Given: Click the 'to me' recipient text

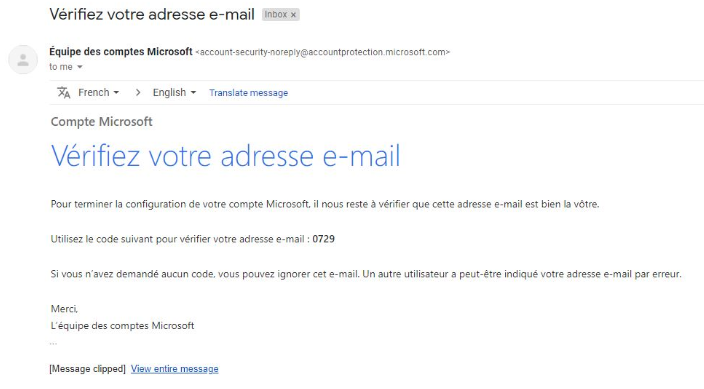Looking at the screenshot, I should pos(61,67).
